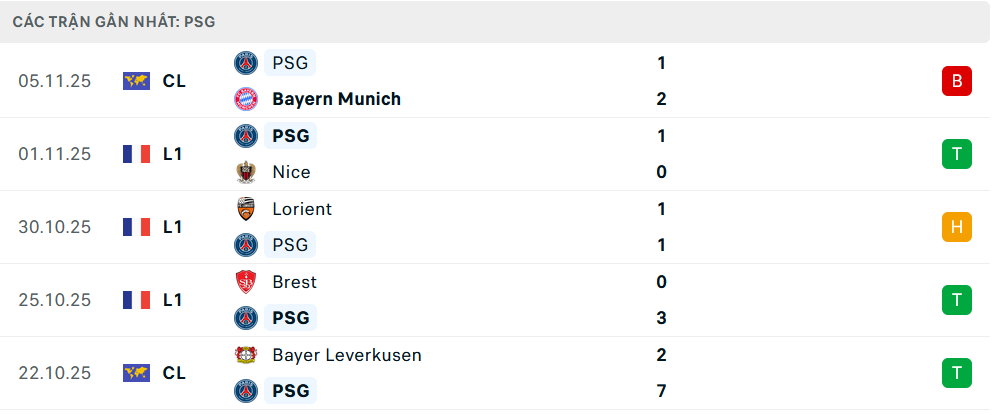
Task: Click the Lorient club crest icon
Action: (245, 209)
